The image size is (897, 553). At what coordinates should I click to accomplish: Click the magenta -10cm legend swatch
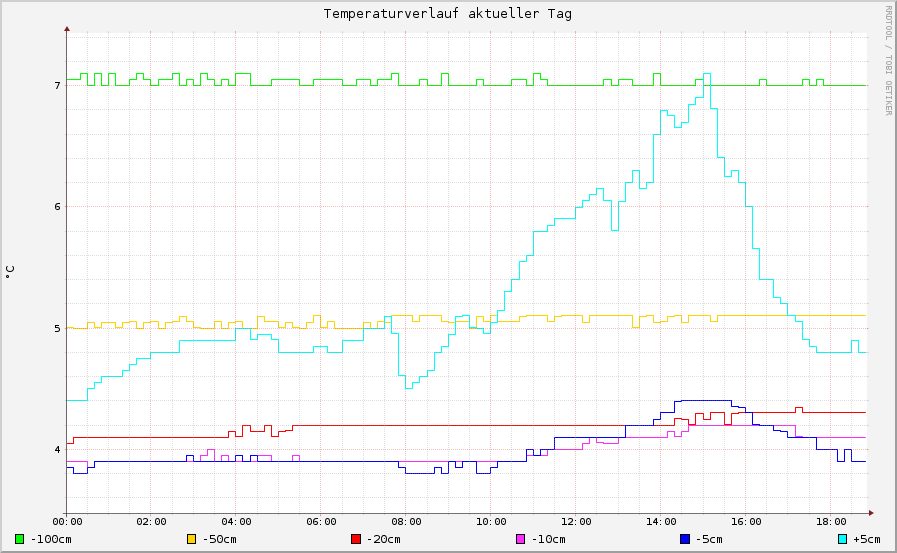point(521,539)
